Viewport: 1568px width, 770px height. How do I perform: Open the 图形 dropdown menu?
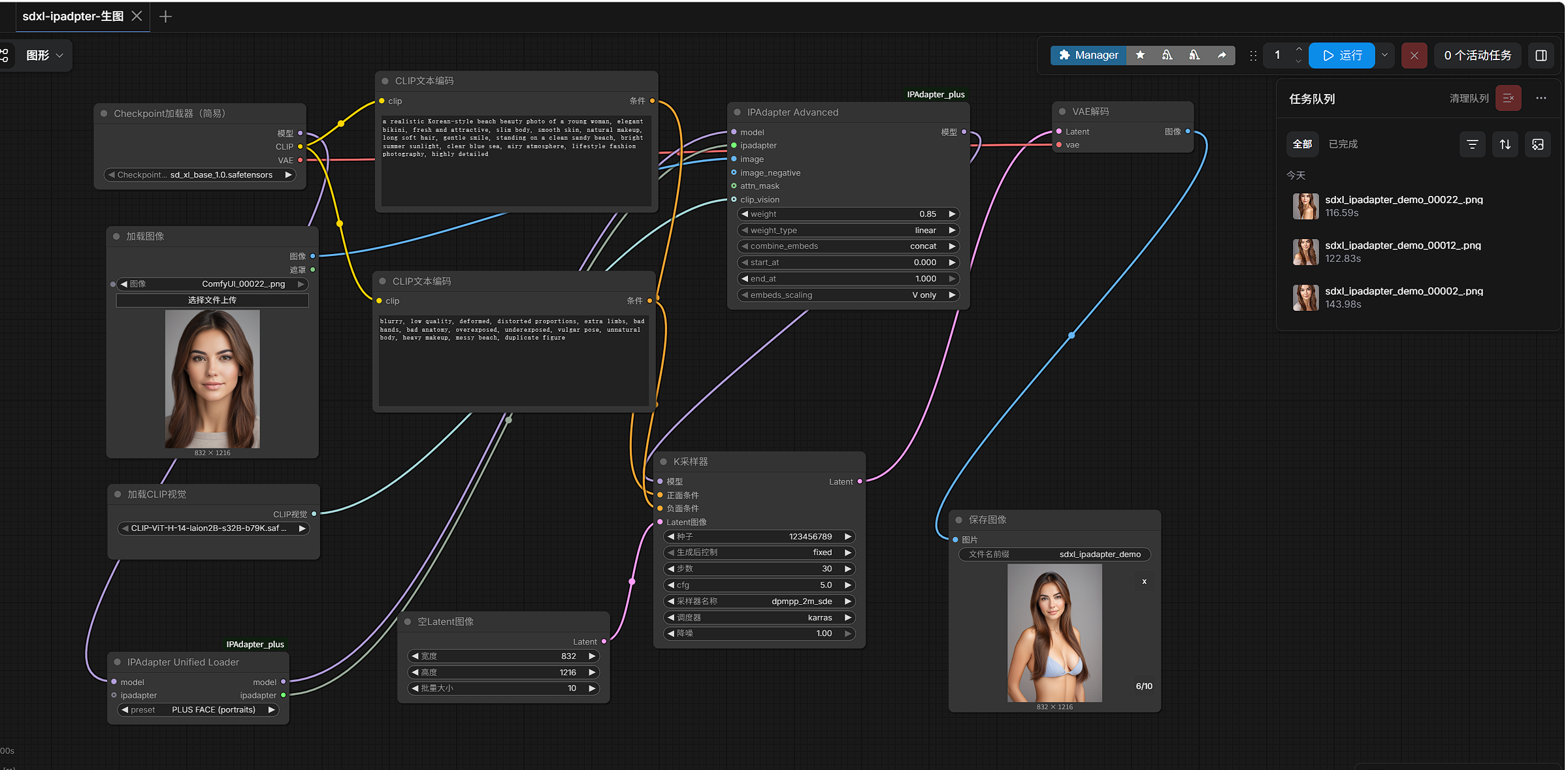pyautogui.click(x=44, y=56)
